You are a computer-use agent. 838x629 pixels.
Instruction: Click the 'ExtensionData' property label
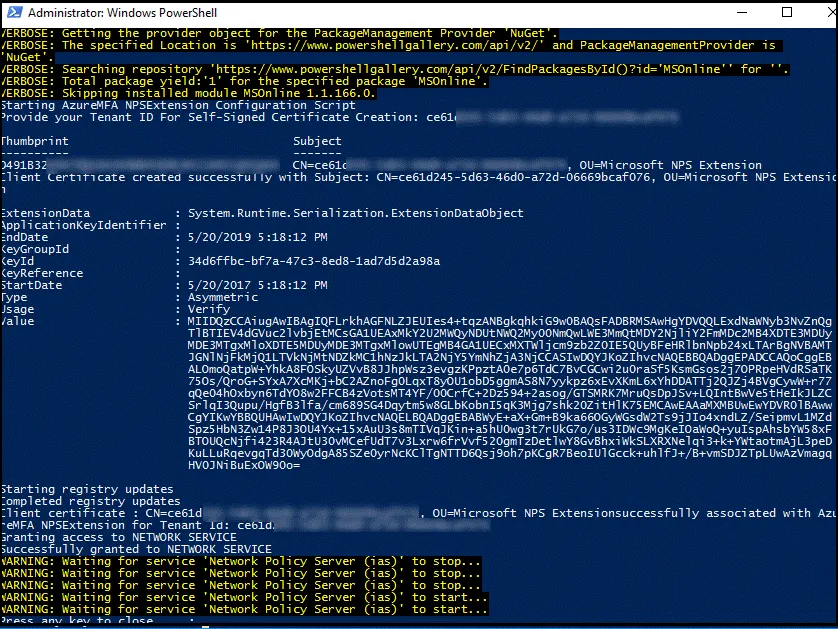(45, 213)
